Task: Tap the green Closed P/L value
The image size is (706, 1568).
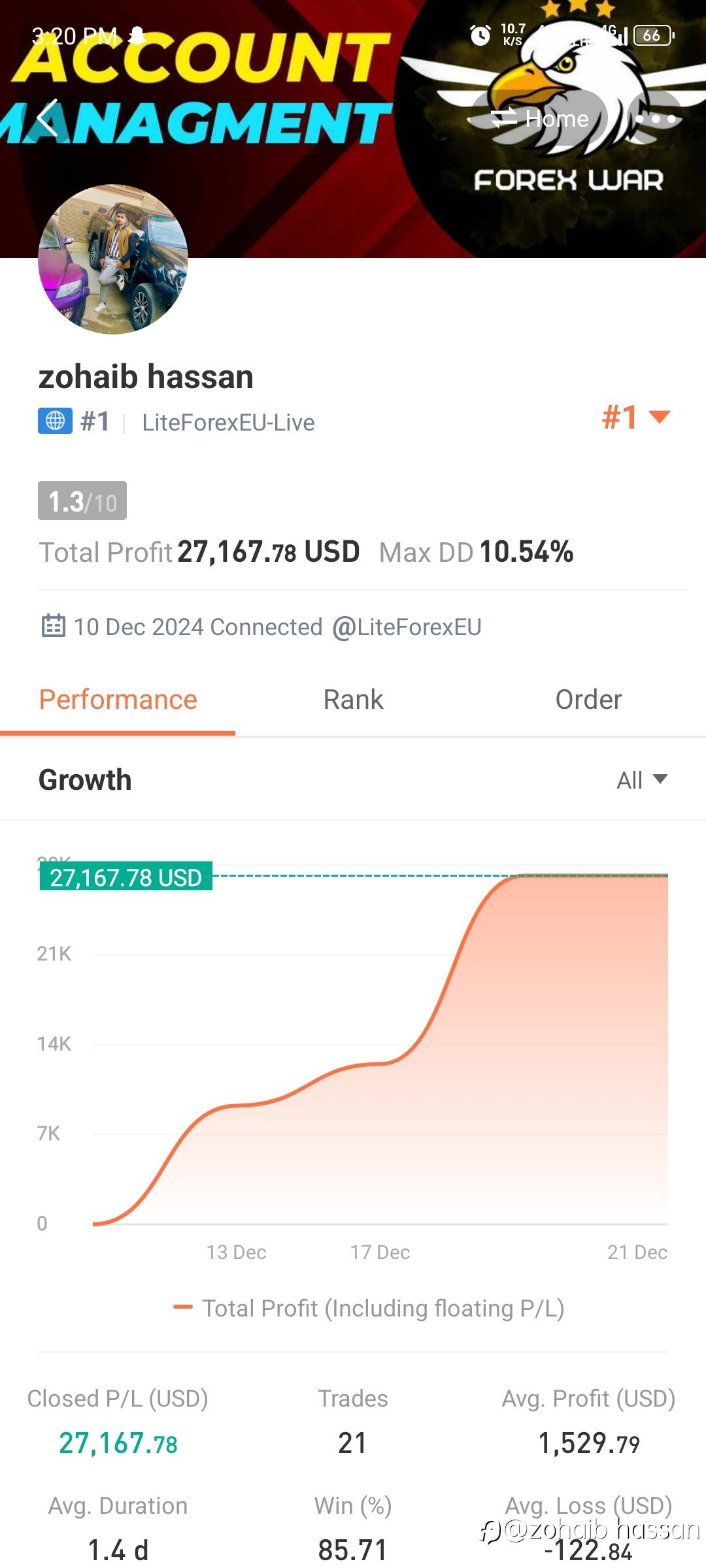Action: click(118, 1443)
